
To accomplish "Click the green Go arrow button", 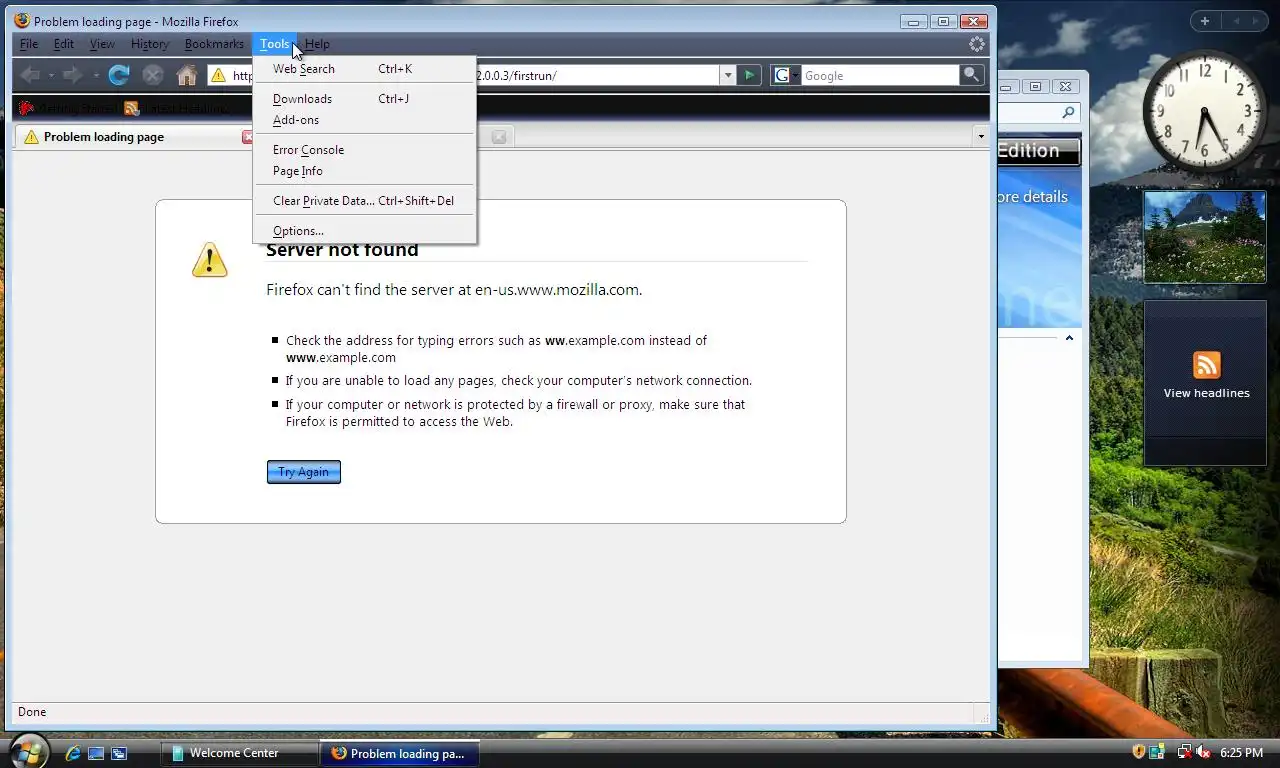I will [749, 75].
